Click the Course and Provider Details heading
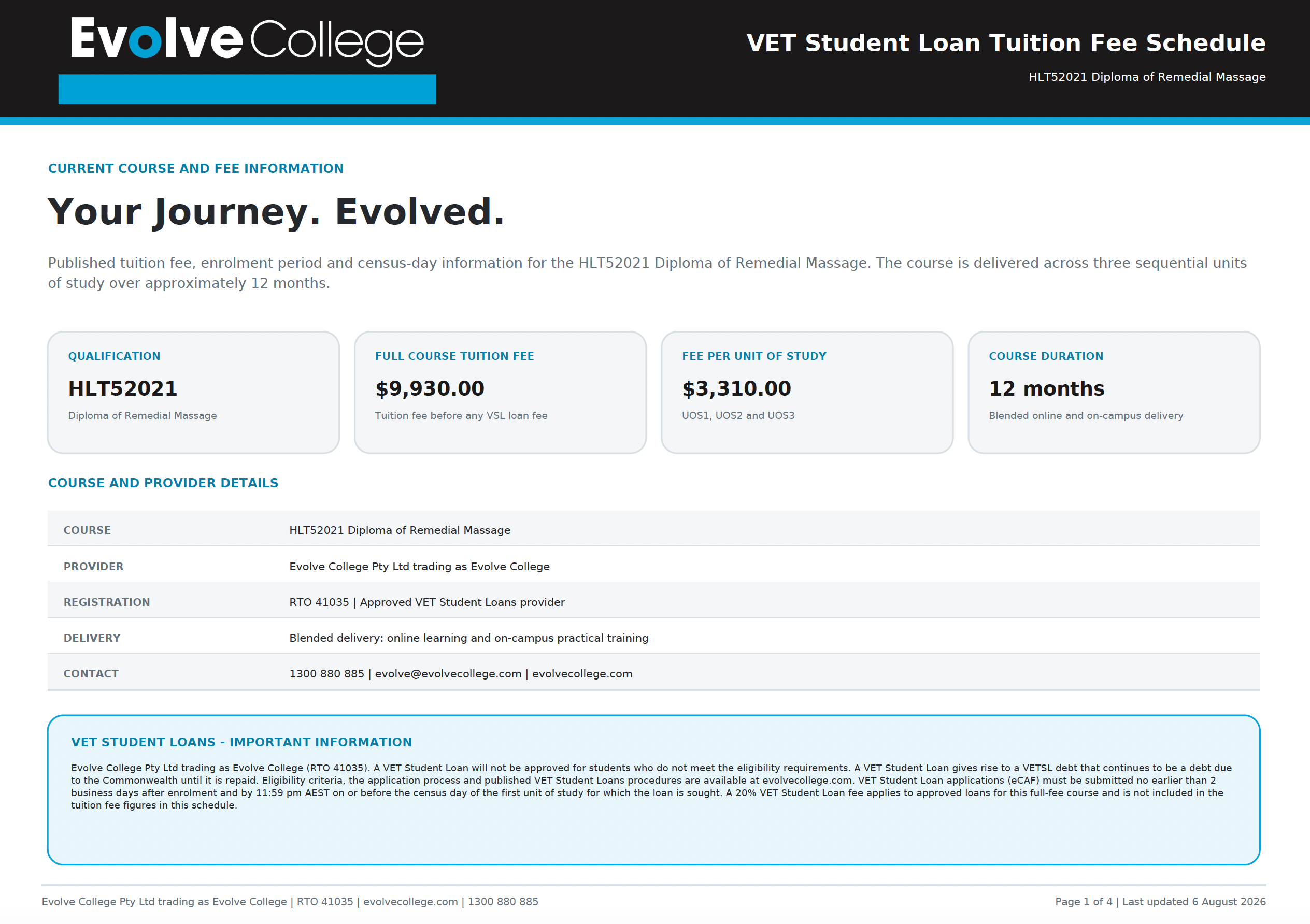 pos(163,483)
